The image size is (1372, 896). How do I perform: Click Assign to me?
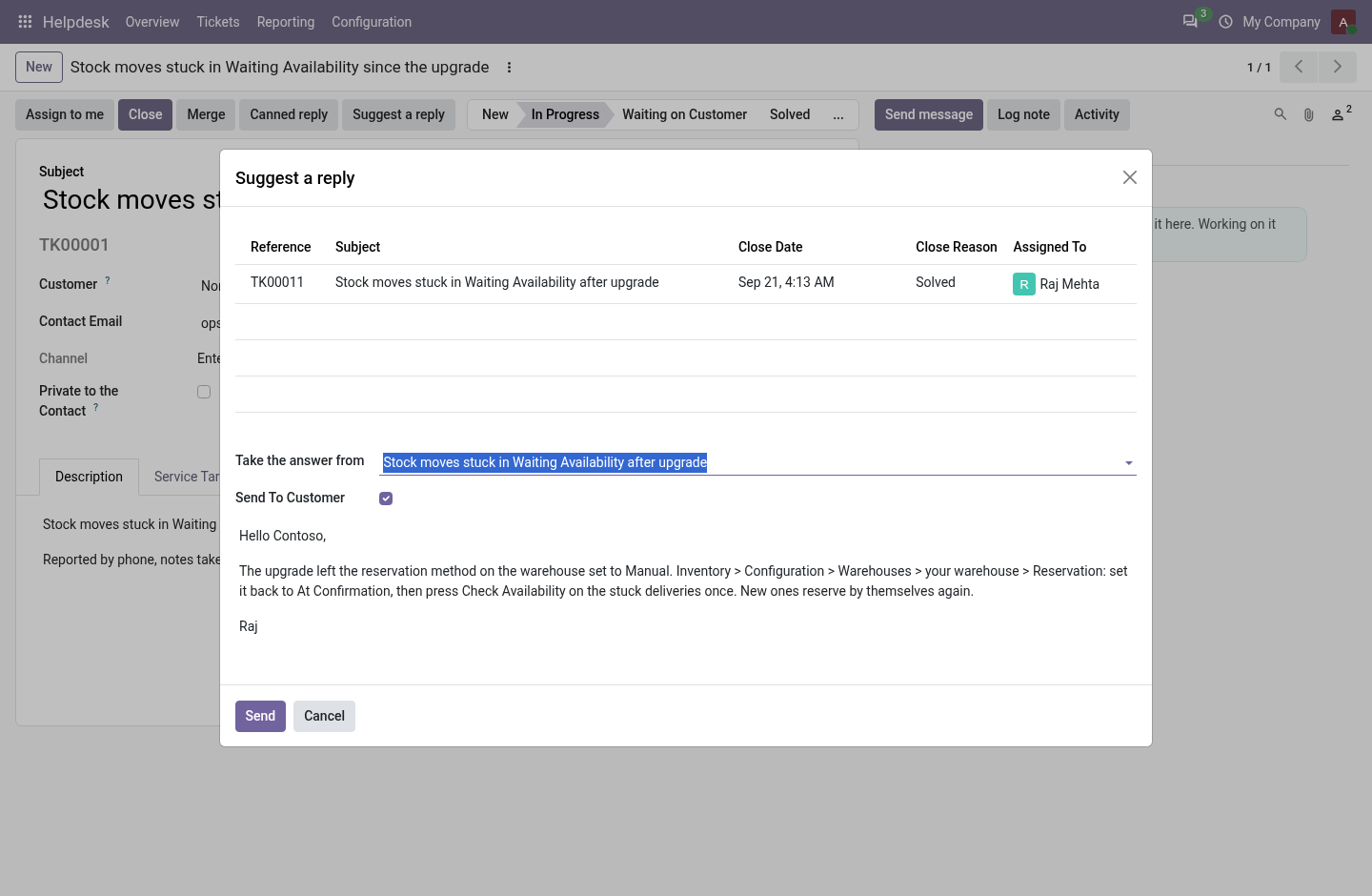click(65, 114)
